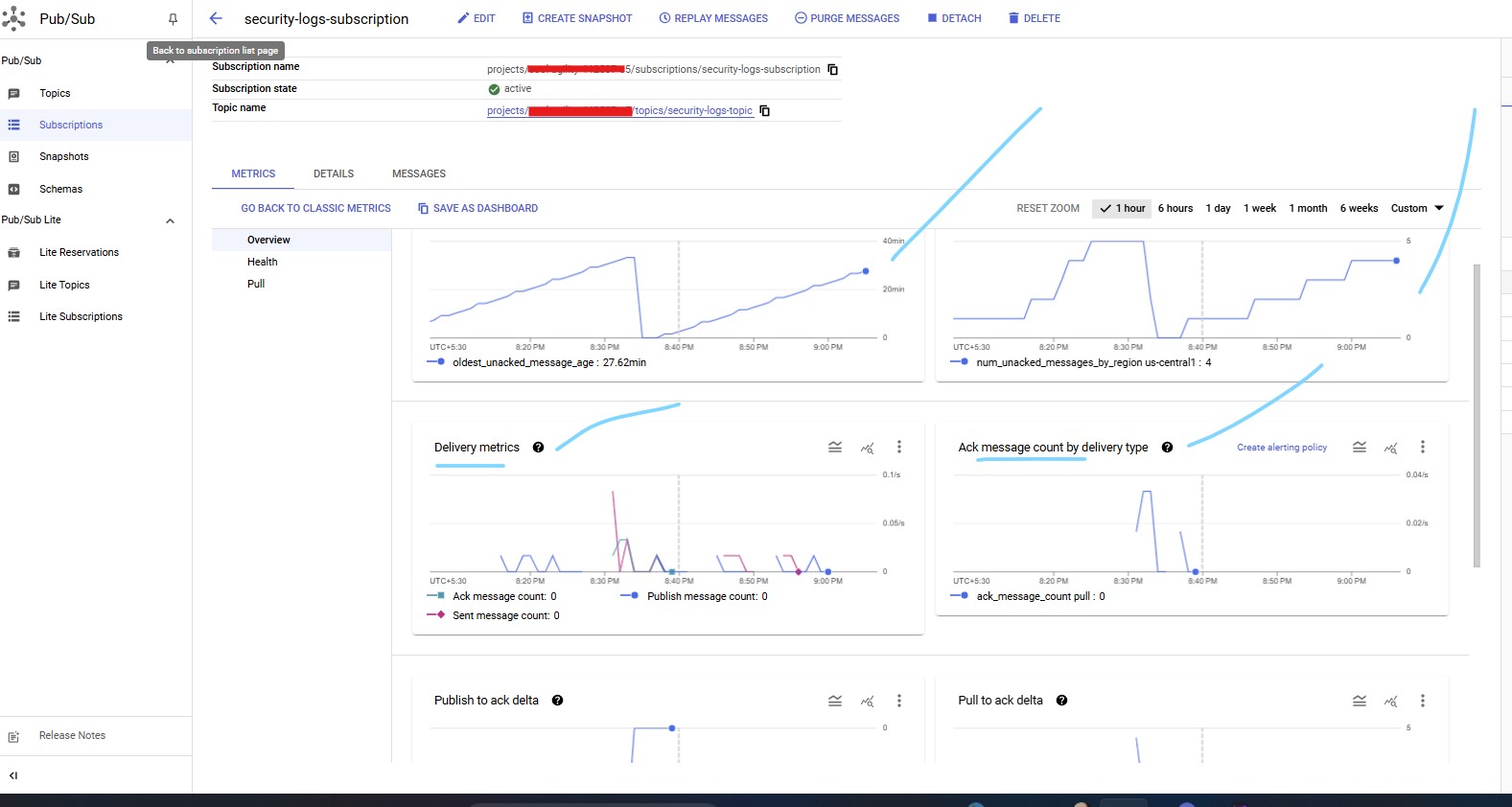Switch to the DETAILS tab
1512x807 pixels.
click(x=334, y=173)
